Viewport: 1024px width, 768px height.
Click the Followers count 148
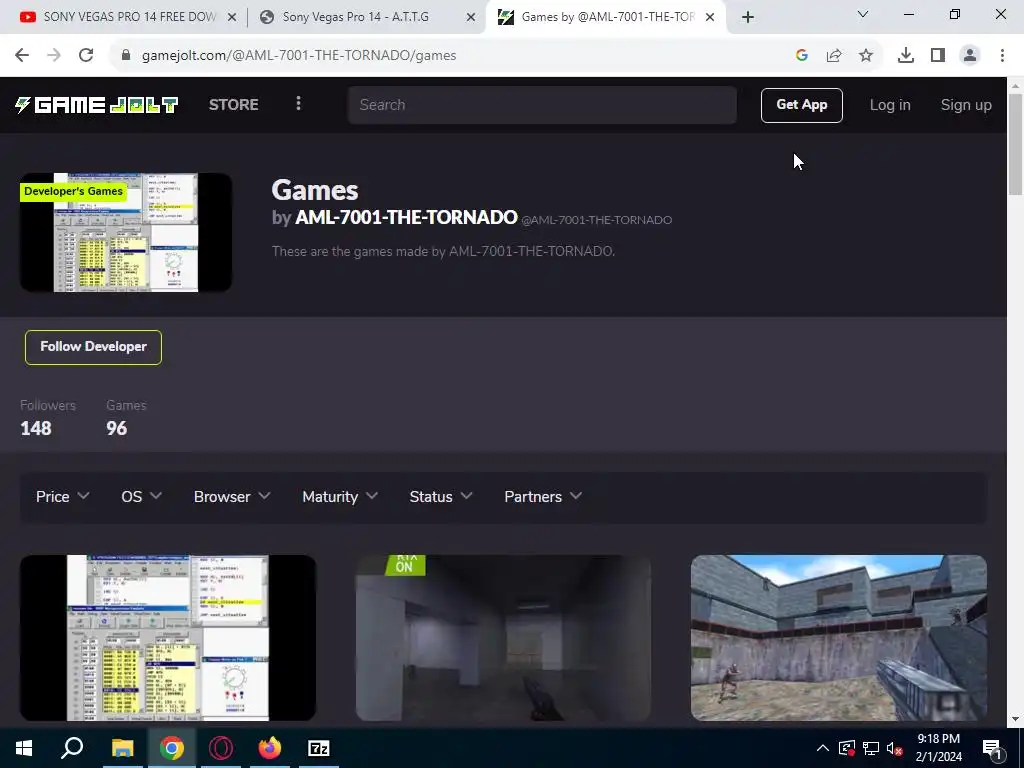pyautogui.click(x=36, y=428)
